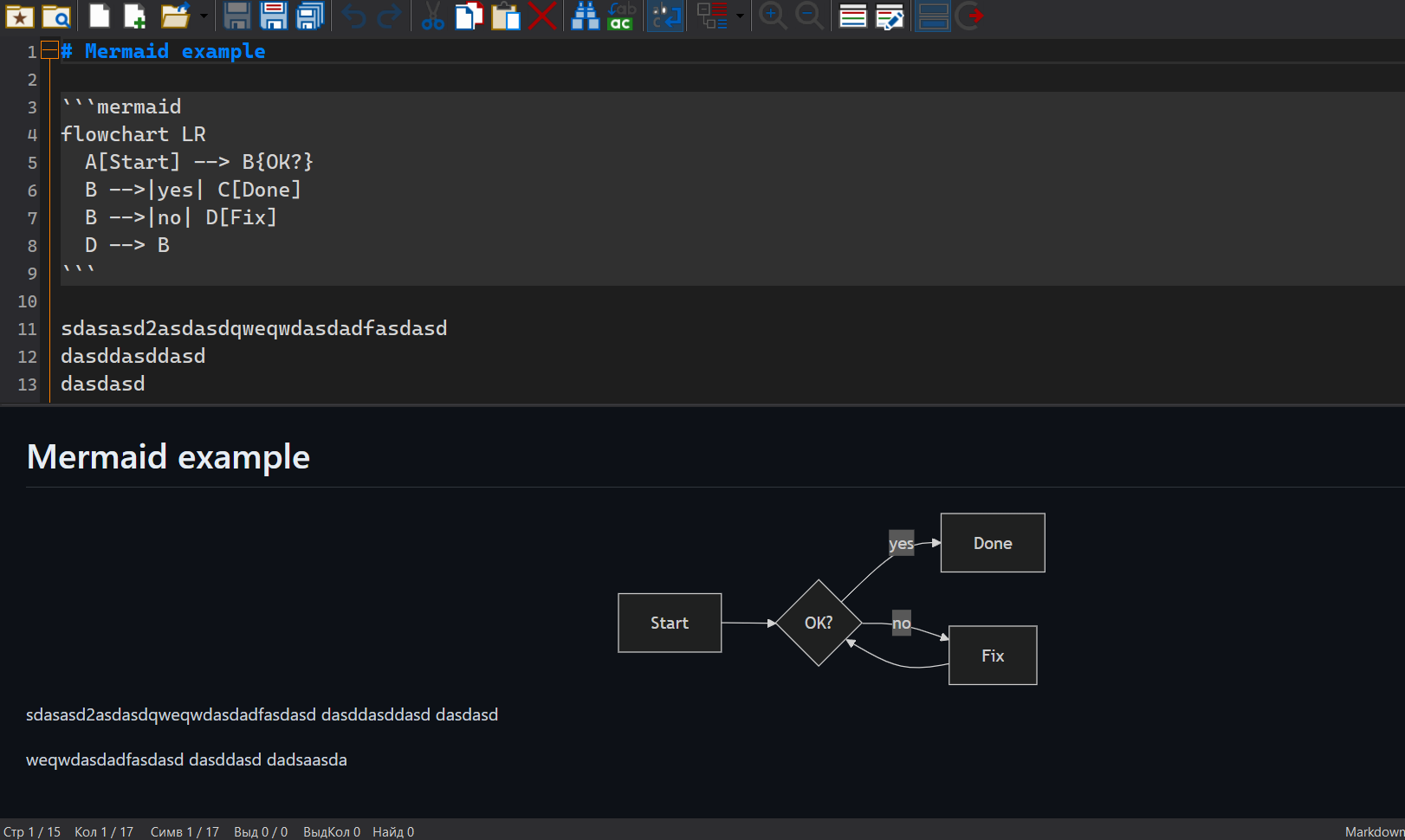The image size is (1405, 840).
Task: Click 'sdasasd2asdasdqweqwdasdadfasdasd' on editor line 11
Action: [254, 329]
